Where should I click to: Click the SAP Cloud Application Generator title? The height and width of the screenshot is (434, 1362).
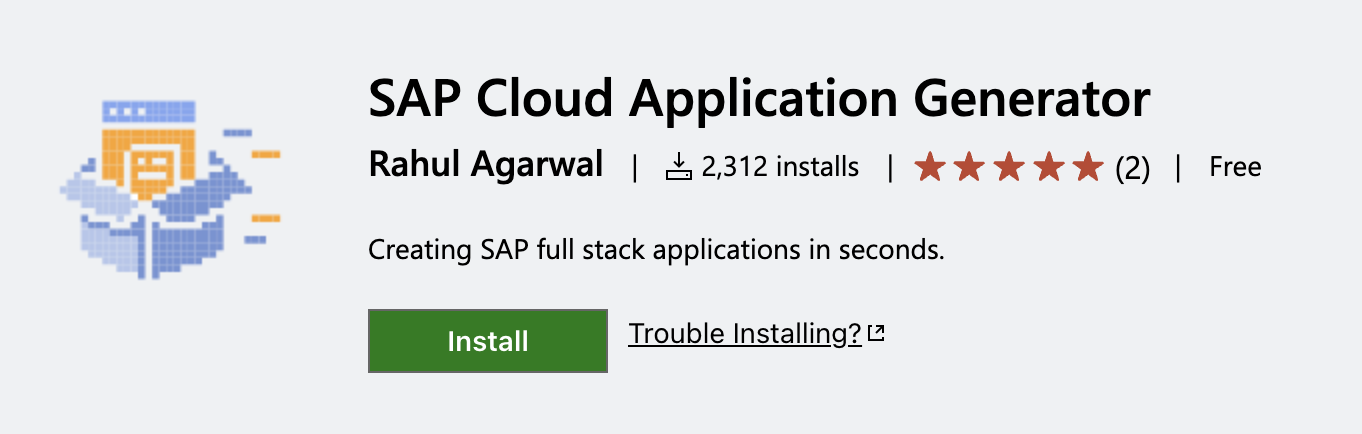click(760, 99)
